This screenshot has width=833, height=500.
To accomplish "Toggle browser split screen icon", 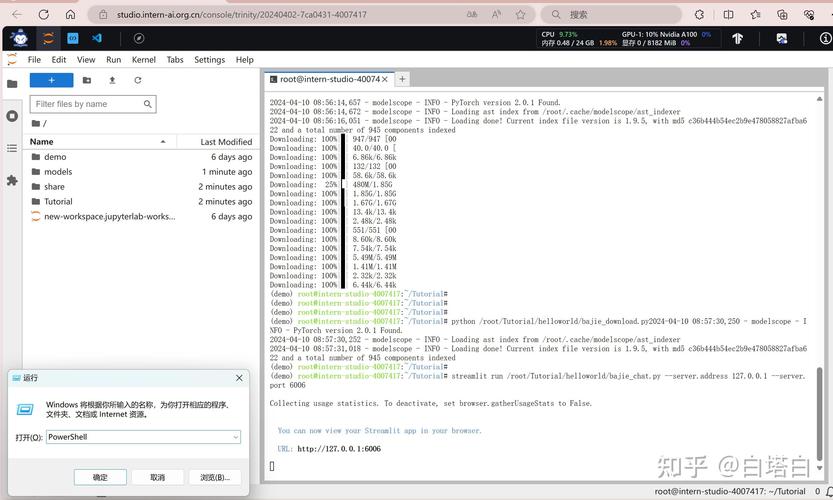I will tap(728, 14).
